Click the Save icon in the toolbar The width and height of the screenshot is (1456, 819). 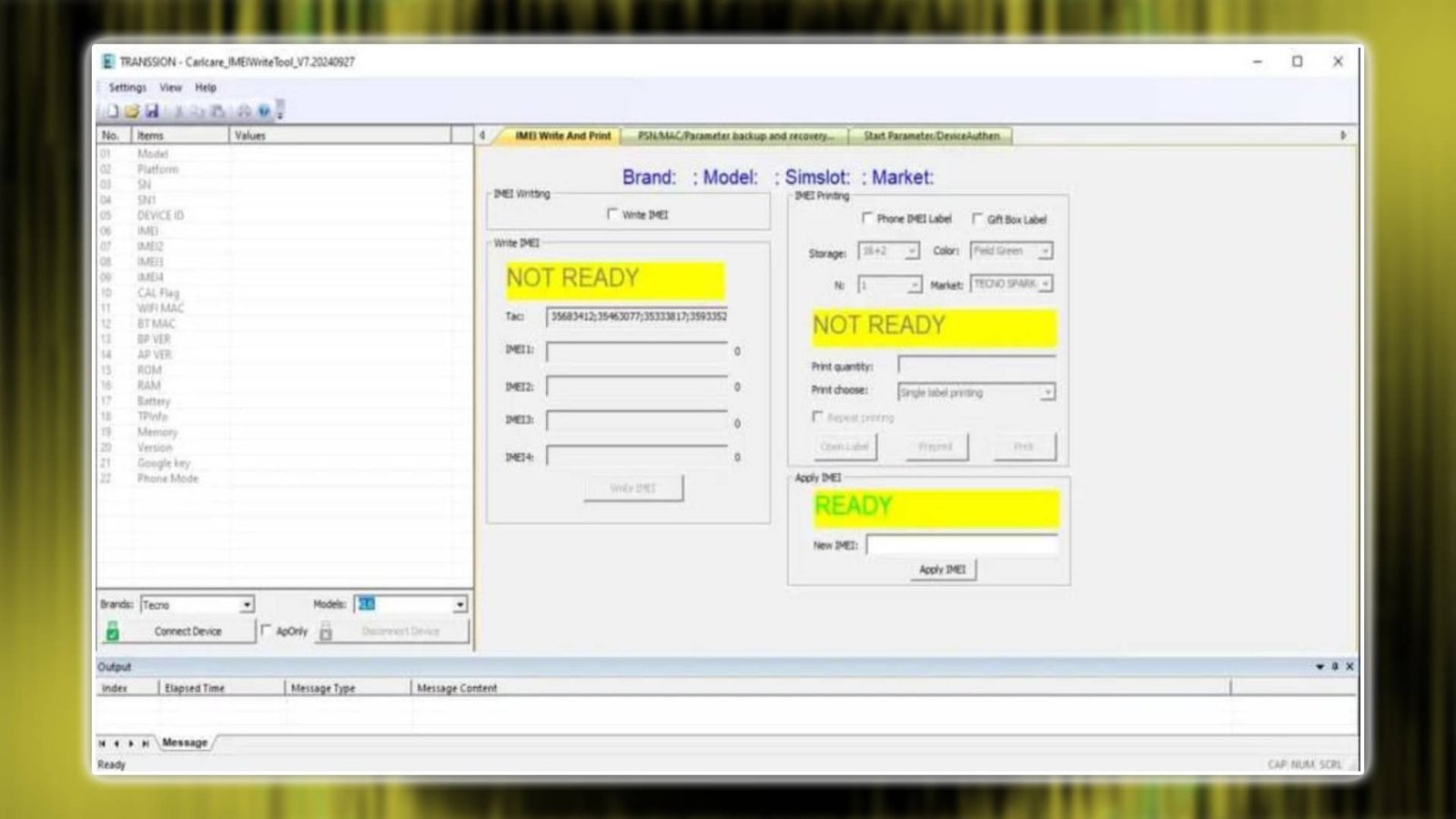click(x=151, y=109)
